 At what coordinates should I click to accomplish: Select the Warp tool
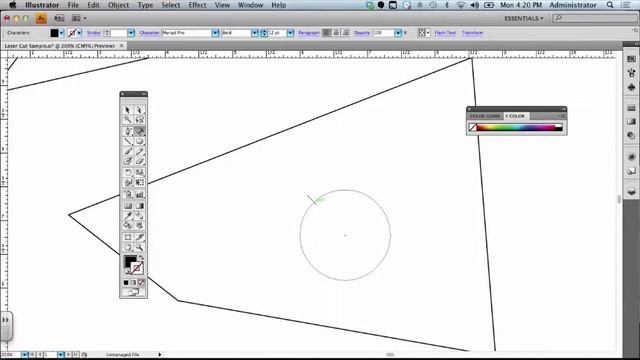pos(128,182)
